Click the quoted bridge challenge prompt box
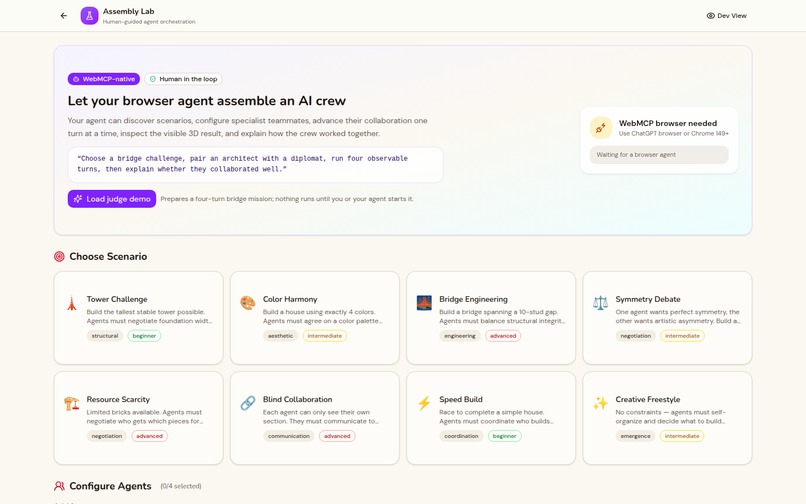 click(x=255, y=165)
